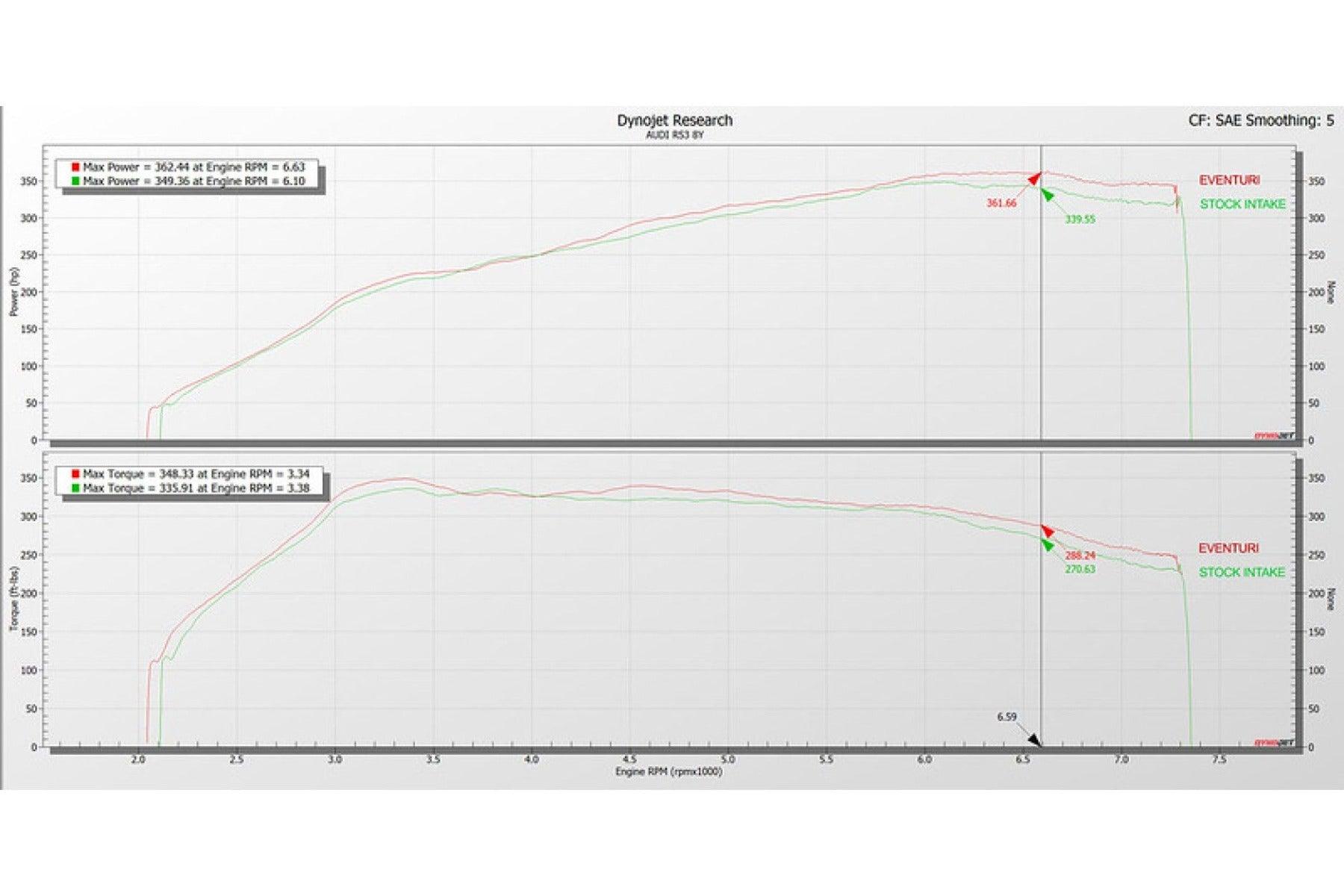1344x896 pixels.
Task: Click the green Max Torque legend square
Action: point(75,488)
